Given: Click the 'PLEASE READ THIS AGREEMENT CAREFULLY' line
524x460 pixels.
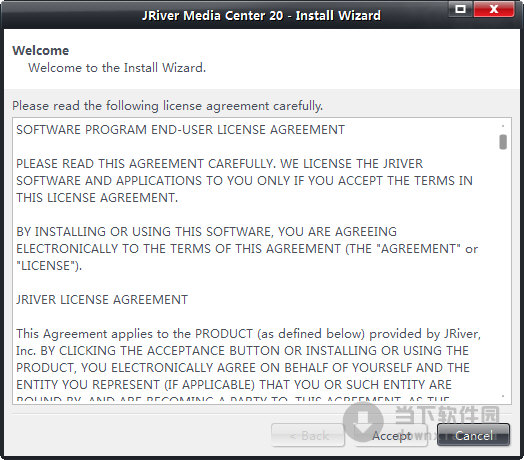Looking at the screenshot, I should (x=220, y=164).
